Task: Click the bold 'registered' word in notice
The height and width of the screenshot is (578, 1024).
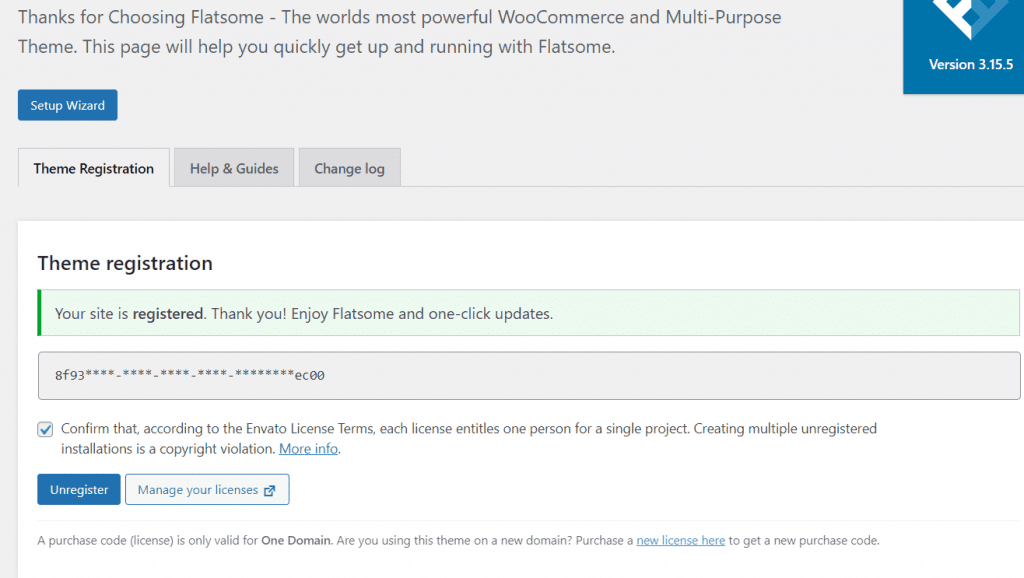Action: [169, 313]
